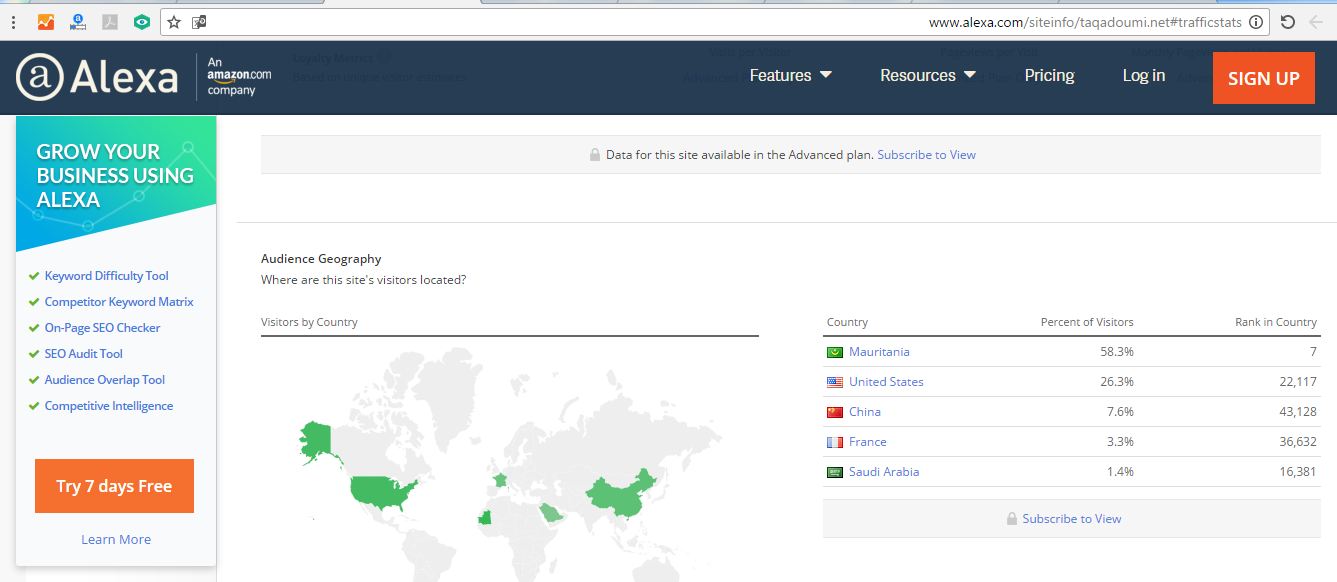The width and height of the screenshot is (1337, 582).
Task: Click the orange Google Analytics extension icon
Action: 46,22
